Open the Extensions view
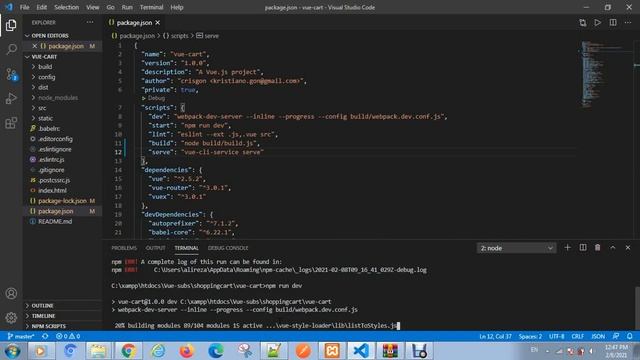Image resolution: width=640 pixels, height=360 pixels. (x=11, y=123)
